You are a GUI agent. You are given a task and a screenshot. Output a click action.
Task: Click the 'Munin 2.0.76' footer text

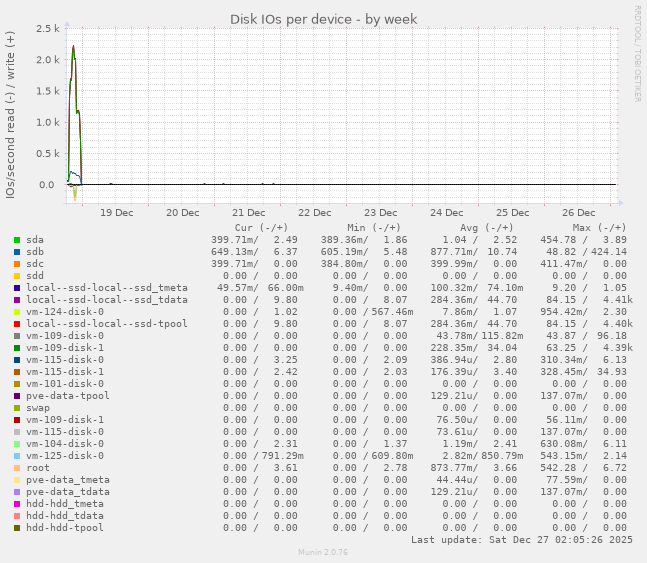tap(323, 552)
